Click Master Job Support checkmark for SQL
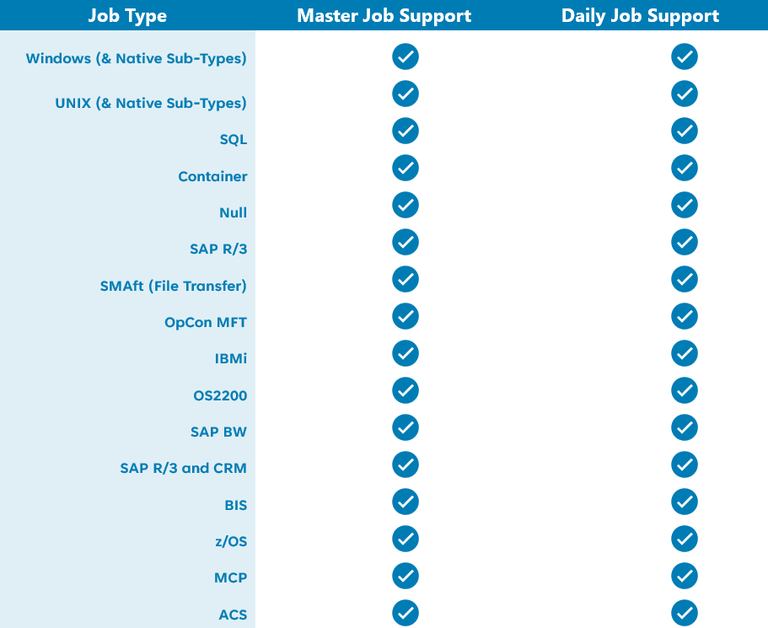Viewport: 768px width, 628px height. tap(405, 131)
